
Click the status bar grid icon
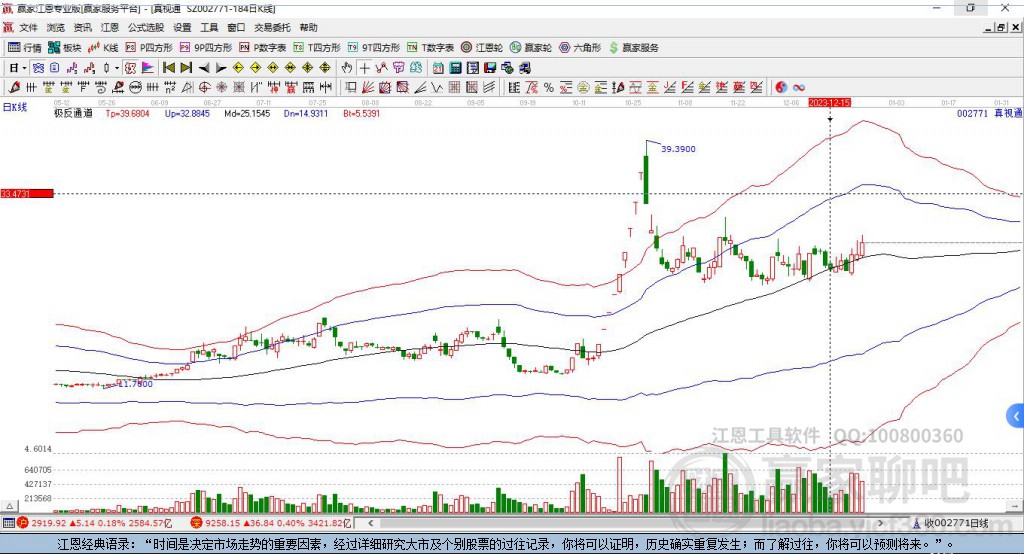[8, 523]
